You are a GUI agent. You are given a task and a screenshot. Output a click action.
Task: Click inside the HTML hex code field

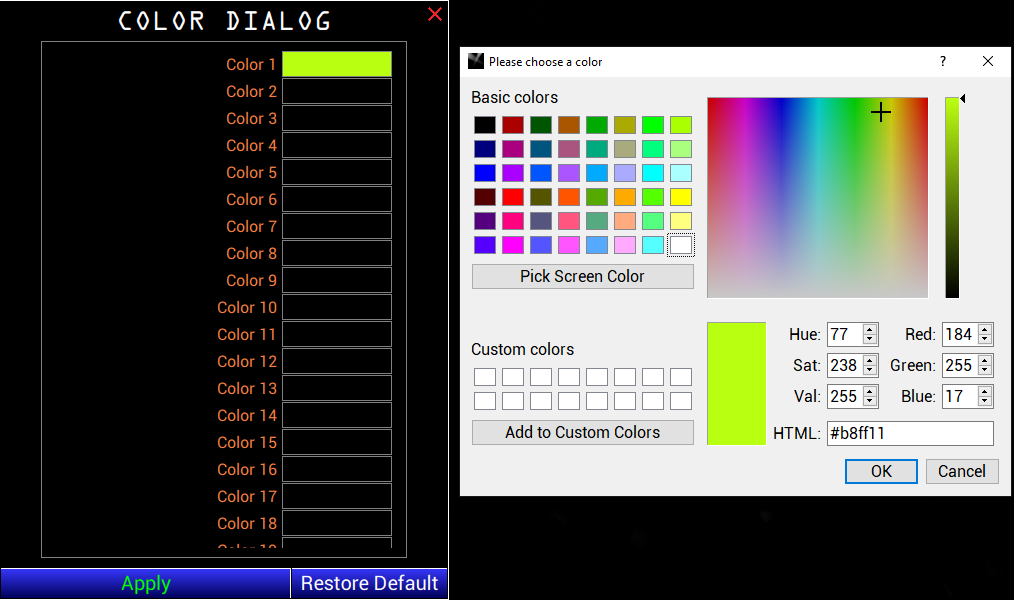909,433
